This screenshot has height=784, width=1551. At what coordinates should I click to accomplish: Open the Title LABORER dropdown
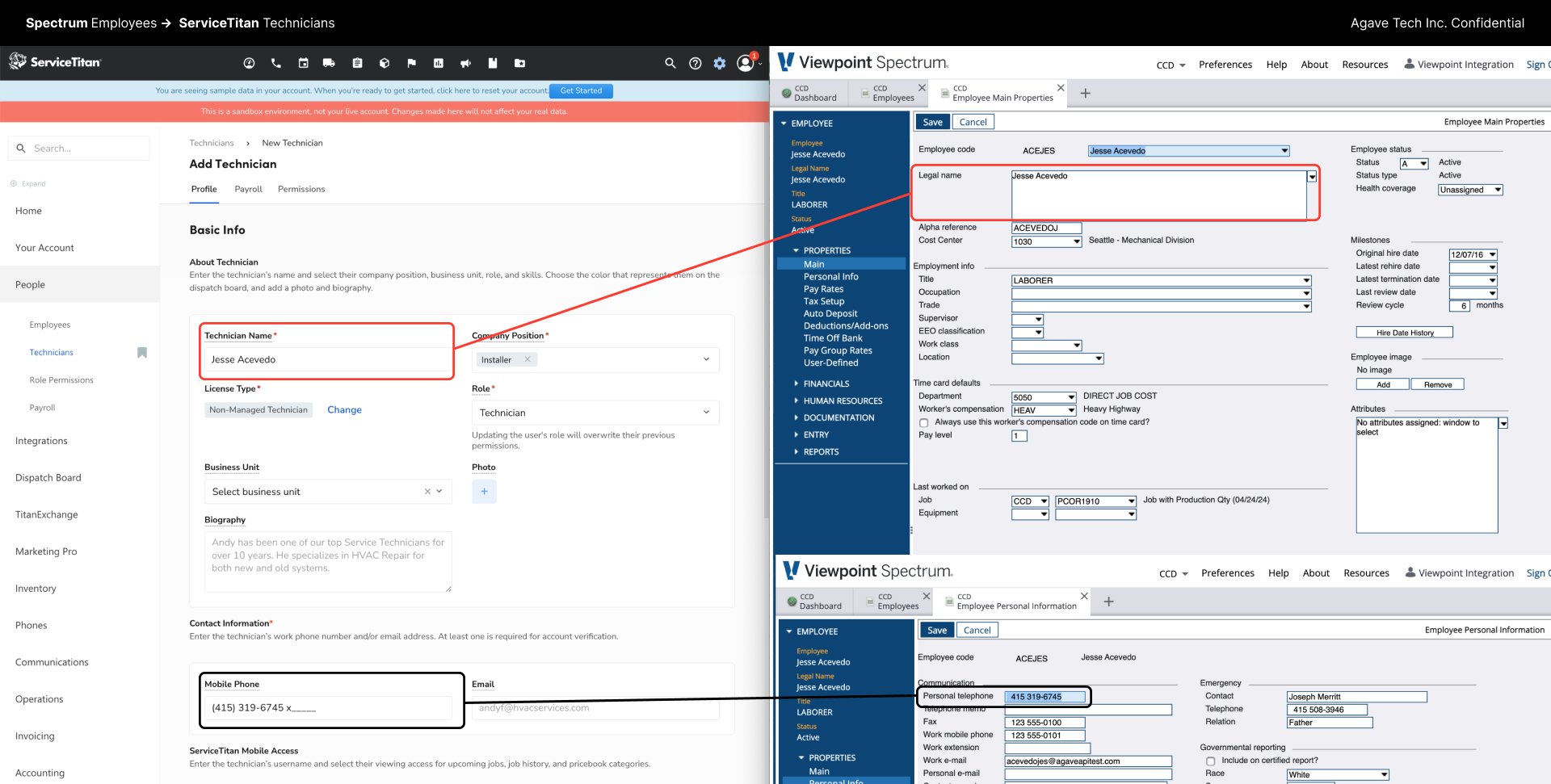[1306, 281]
